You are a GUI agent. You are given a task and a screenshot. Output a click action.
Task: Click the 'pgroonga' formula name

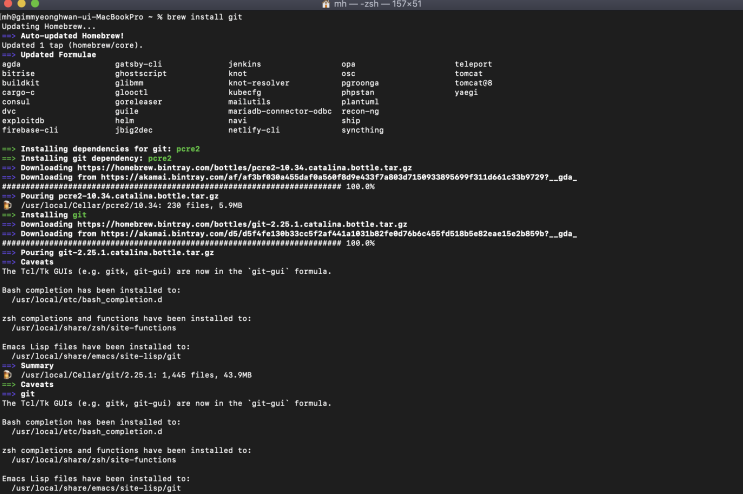pyautogui.click(x=360, y=83)
